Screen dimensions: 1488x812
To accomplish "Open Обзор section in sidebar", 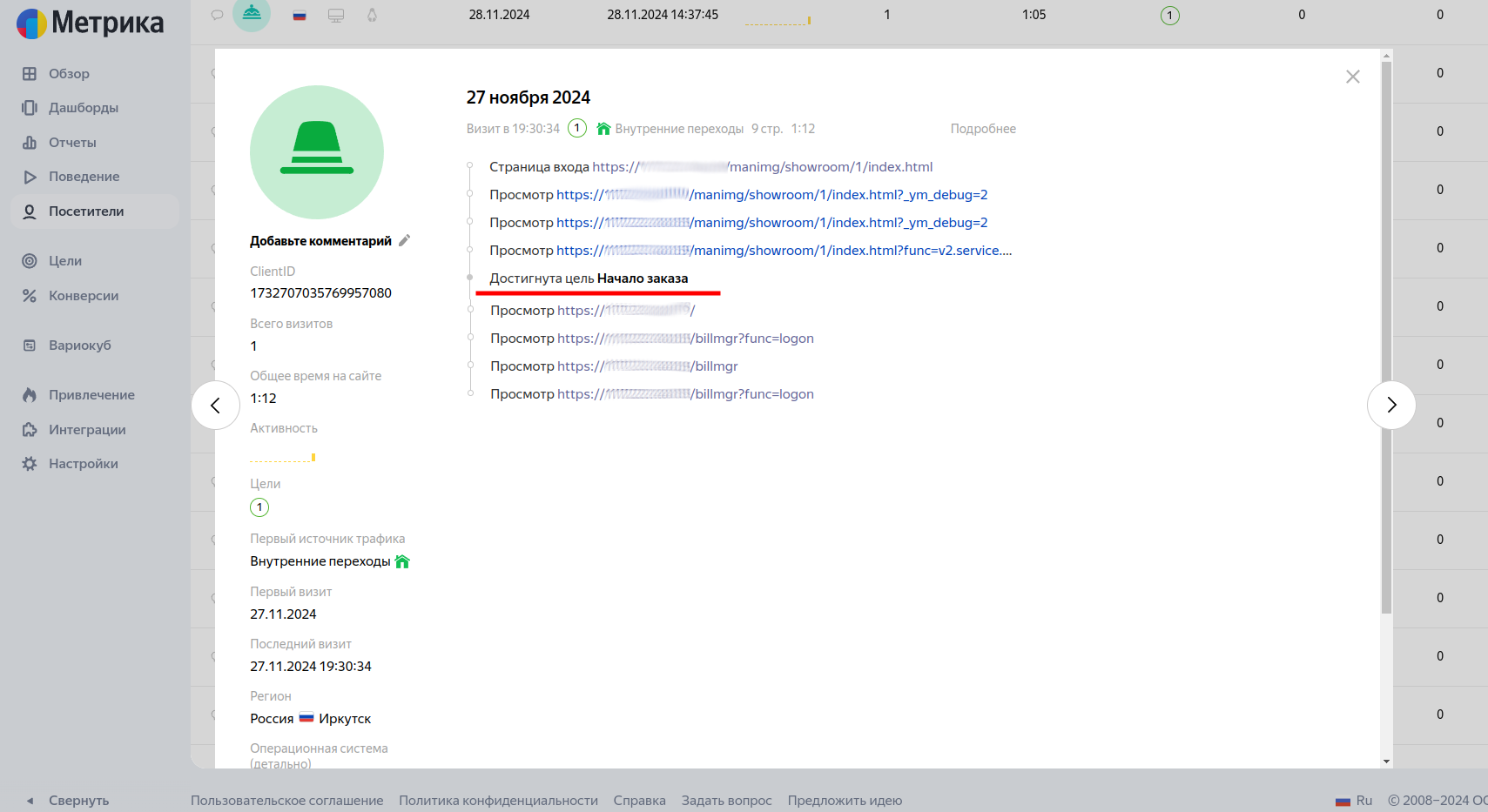I will [69, 74].
